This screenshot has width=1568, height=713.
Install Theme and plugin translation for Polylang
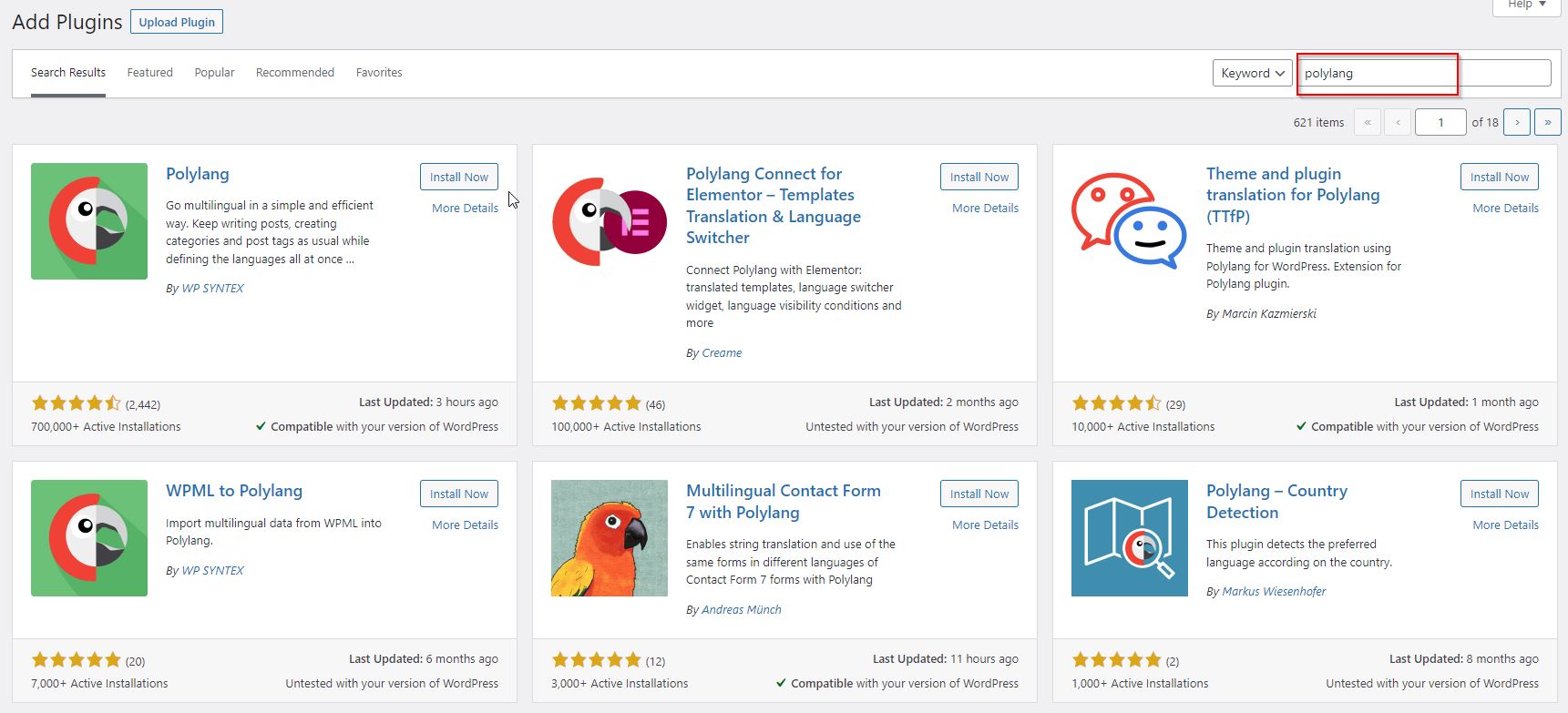[1500, 177]
